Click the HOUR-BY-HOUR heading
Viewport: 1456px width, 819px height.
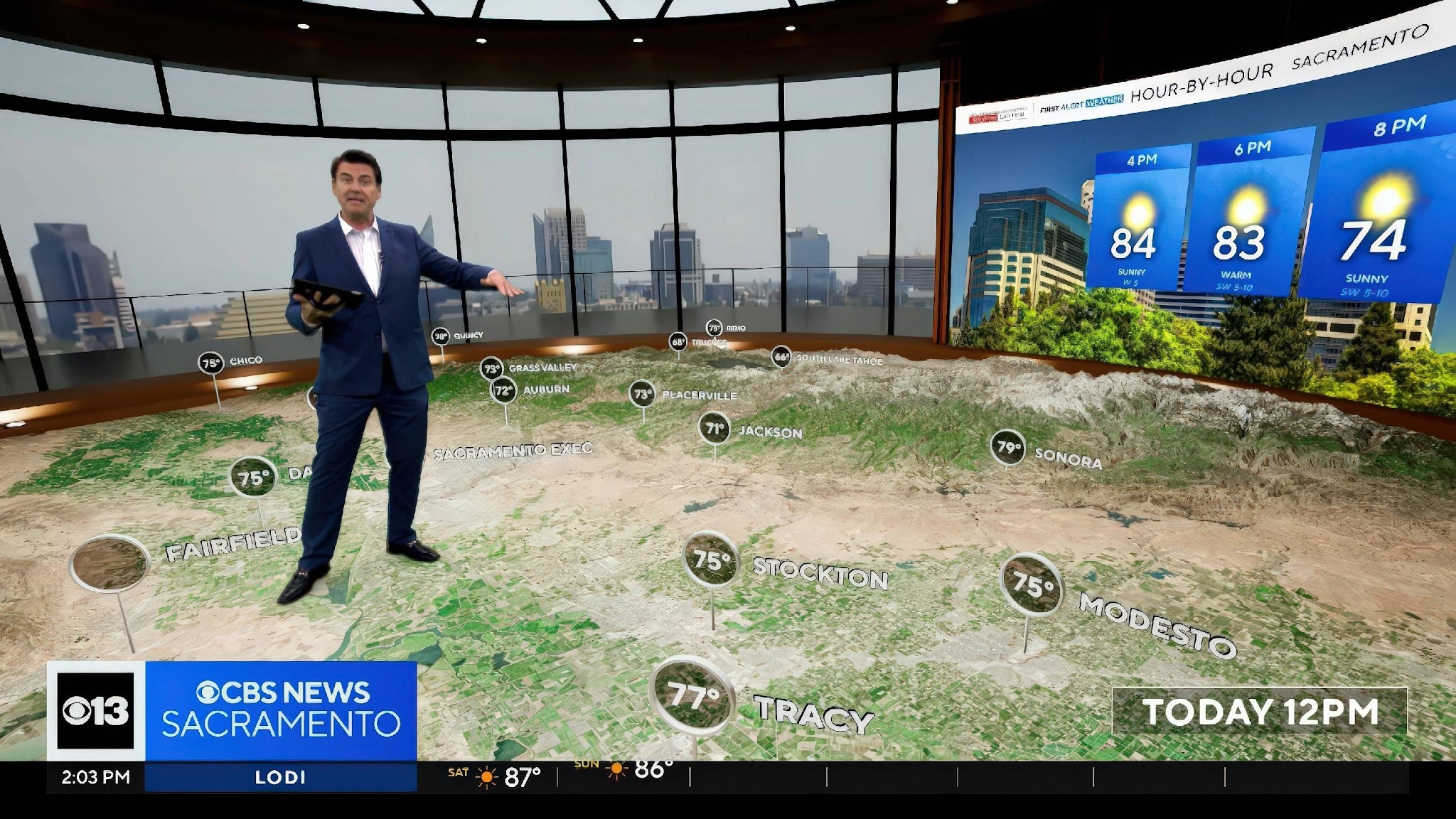(x=1201, y=84)
